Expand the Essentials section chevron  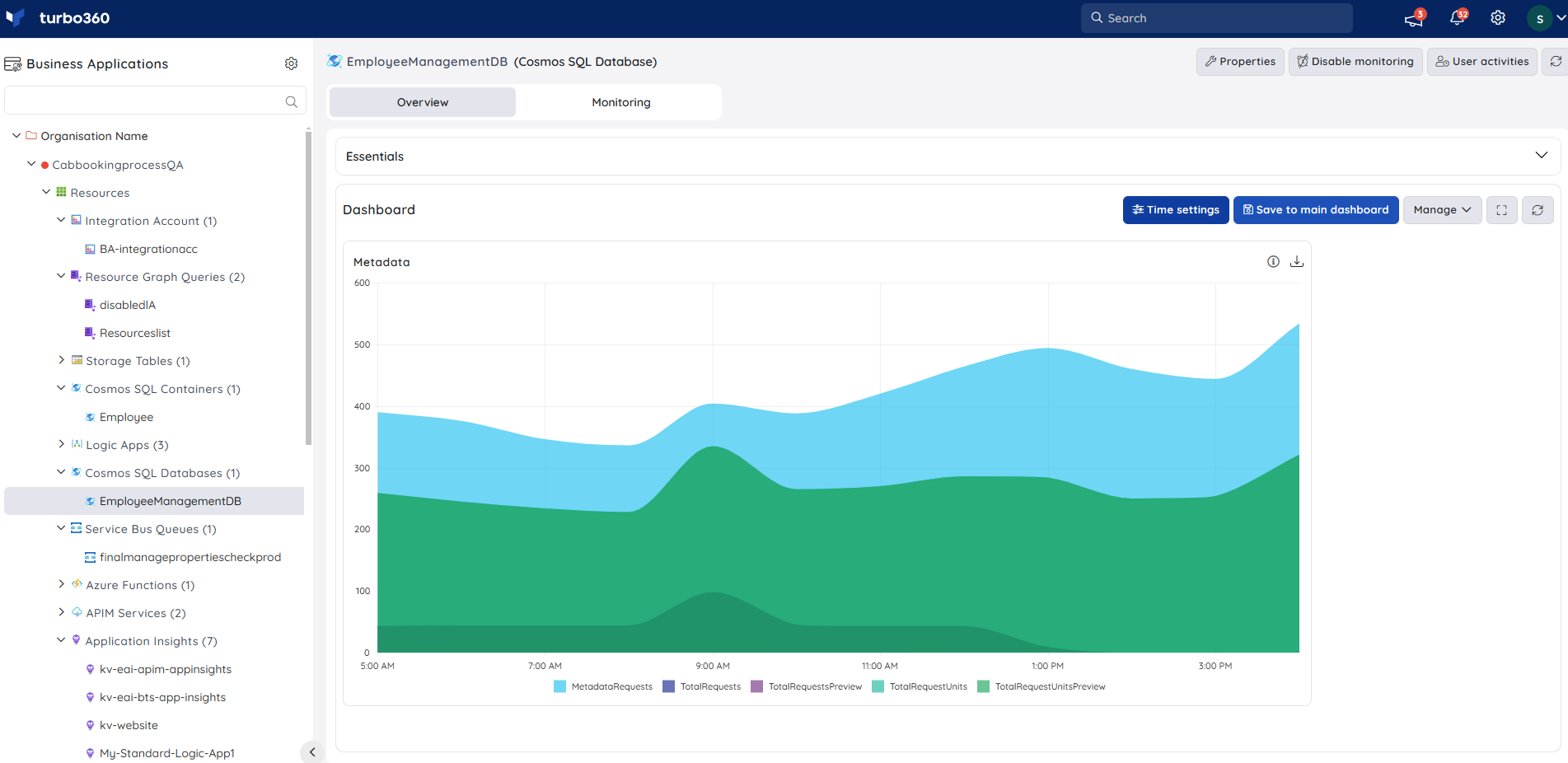[x=1541, y=156]
